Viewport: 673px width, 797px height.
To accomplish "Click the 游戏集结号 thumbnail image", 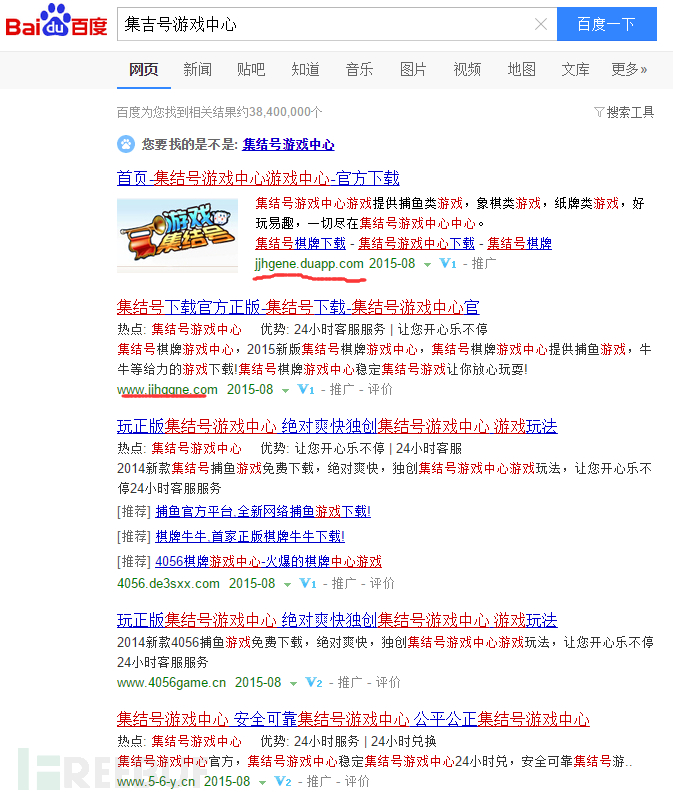I will pyautogui.click(x=177, y=235).
